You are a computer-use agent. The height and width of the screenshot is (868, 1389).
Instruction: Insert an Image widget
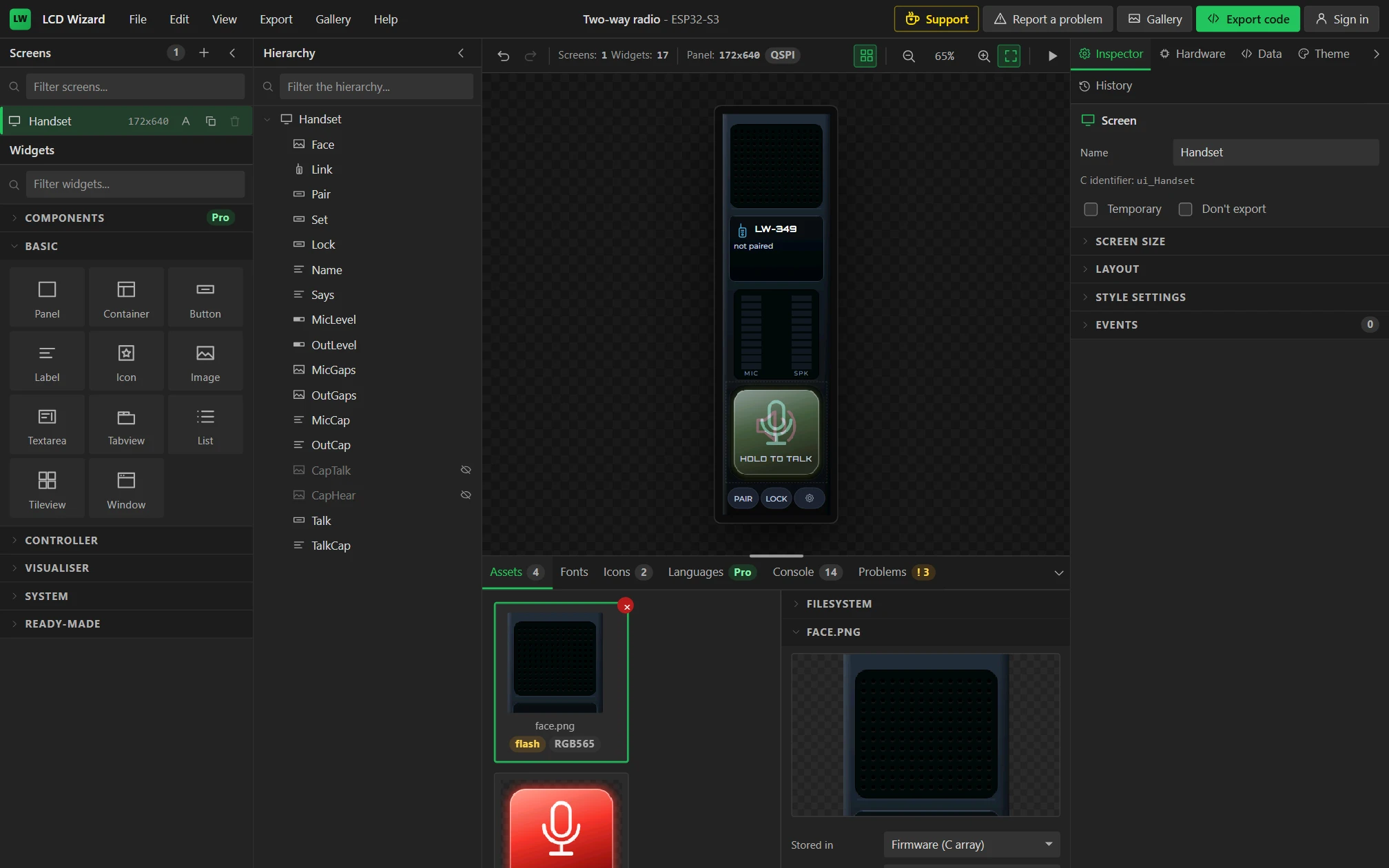tap(205, 362)
